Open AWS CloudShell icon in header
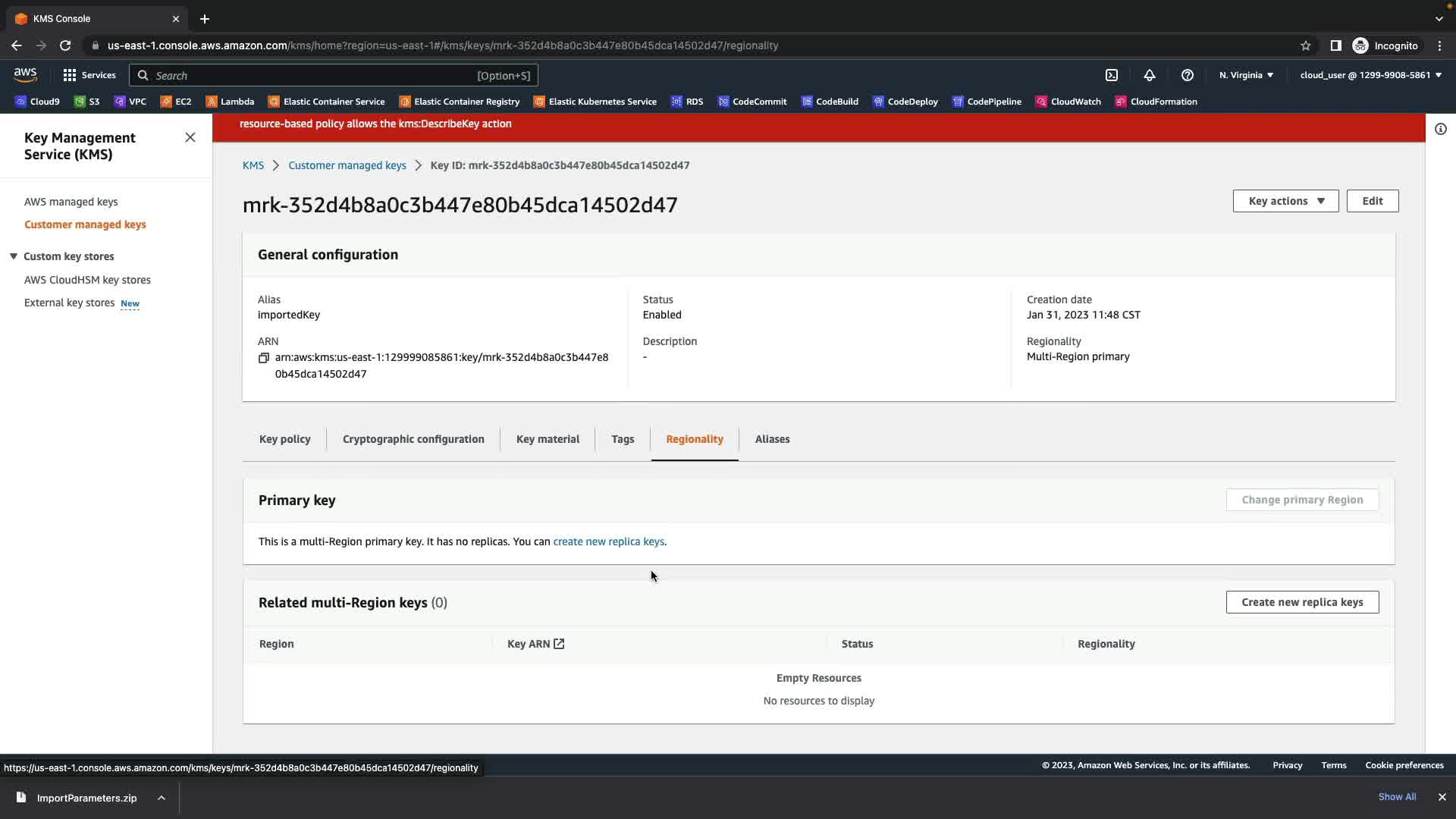1456x819 pixels. point(1112,75)
